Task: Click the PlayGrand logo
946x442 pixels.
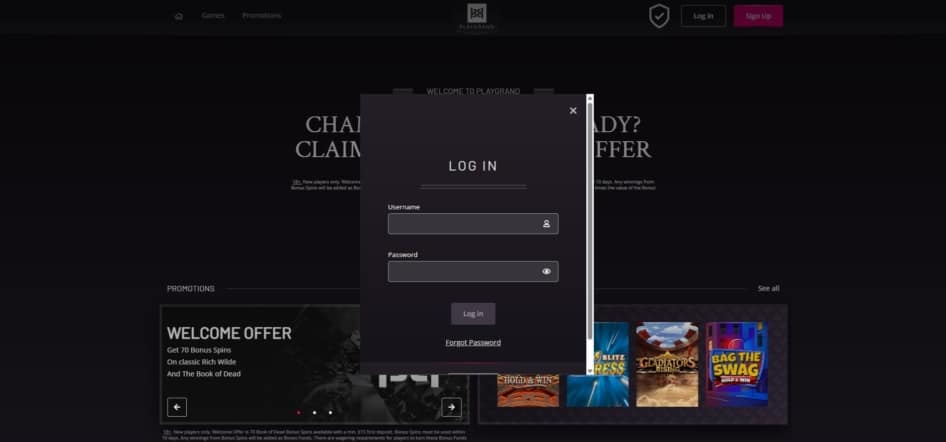Action: 477,17
